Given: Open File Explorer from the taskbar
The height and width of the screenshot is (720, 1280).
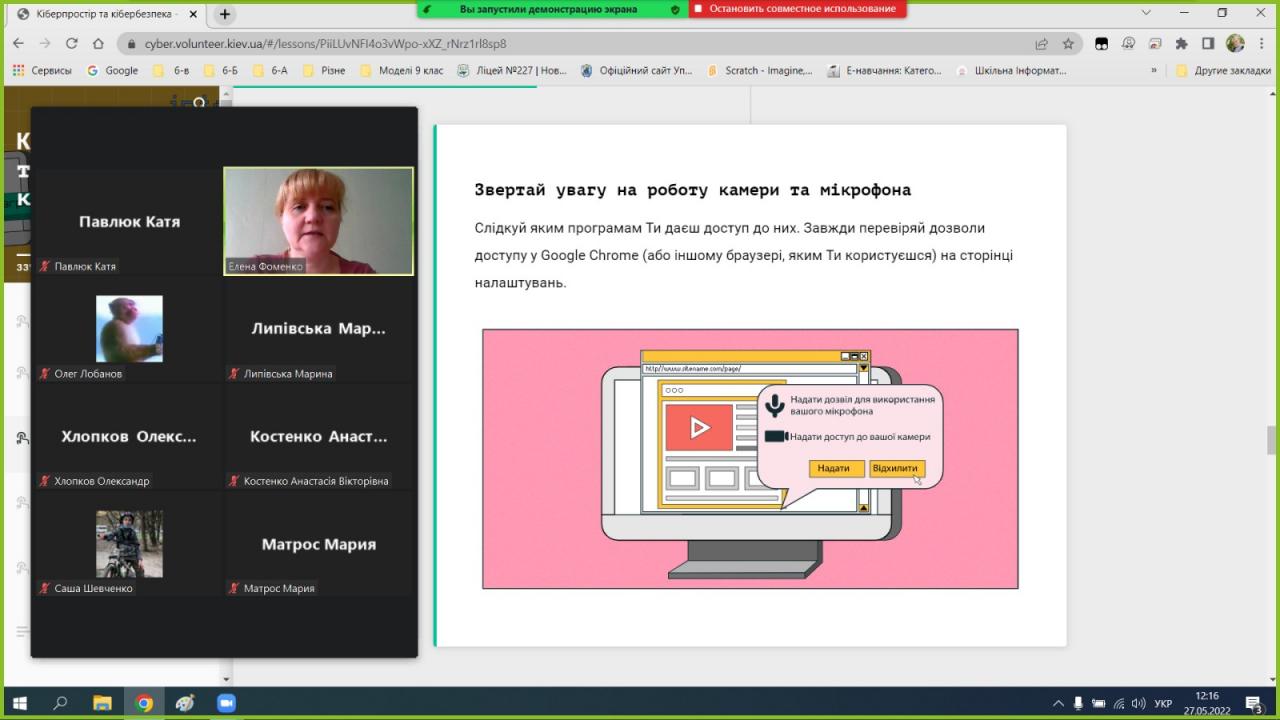Looking at the screenshot, I should coord(102,703).
